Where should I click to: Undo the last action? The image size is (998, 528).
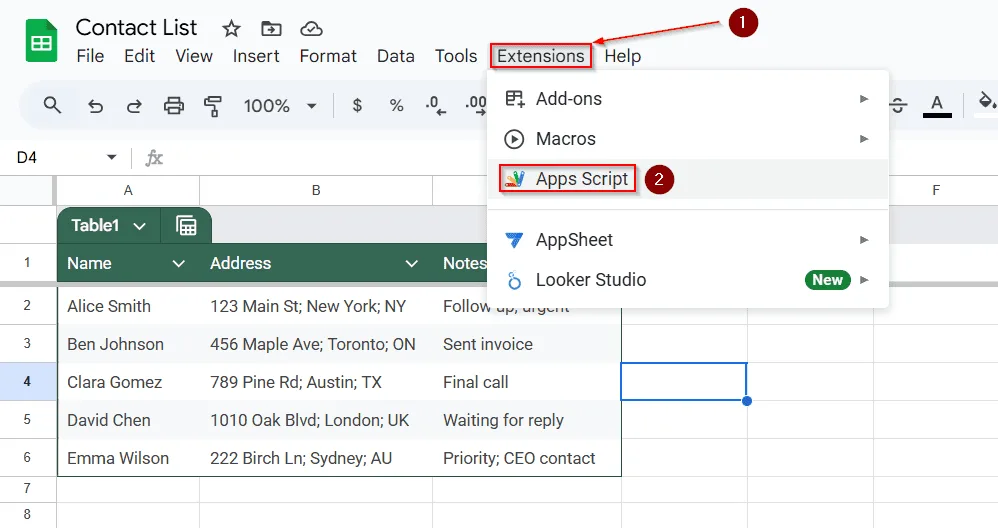95,106
